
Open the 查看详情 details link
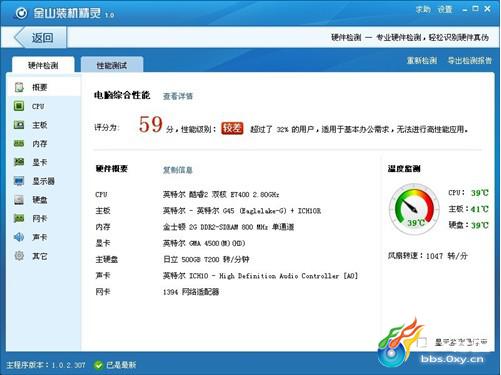coord(178,96)
